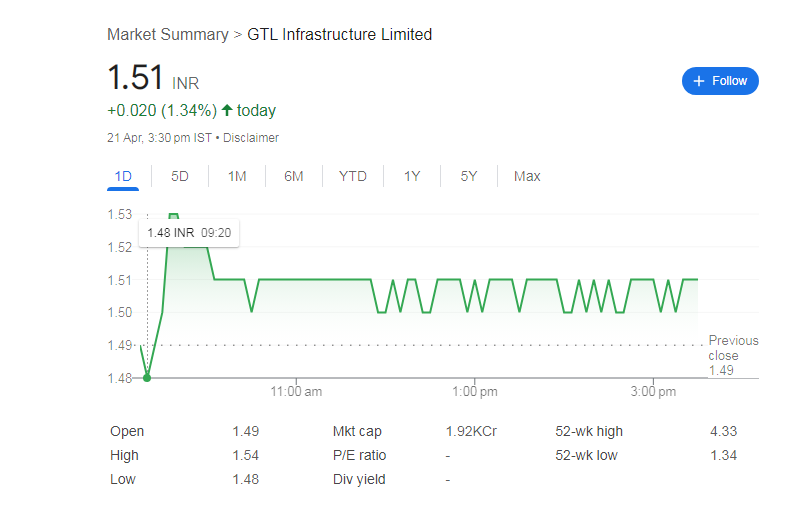805x510 pixels.
Task: Open the 6M chart range
Action: coord(293,177)
